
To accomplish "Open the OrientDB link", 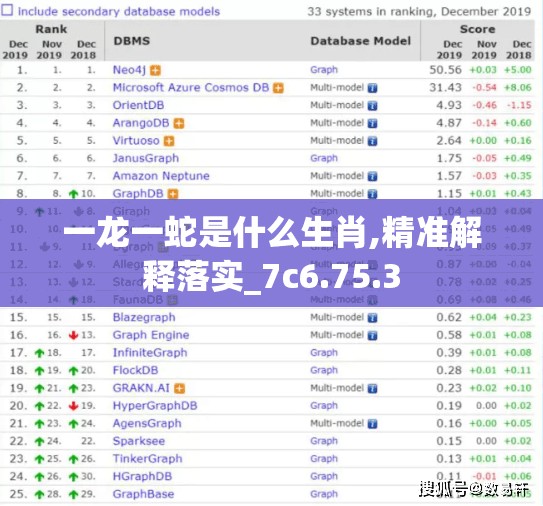I will click(138, 105).
